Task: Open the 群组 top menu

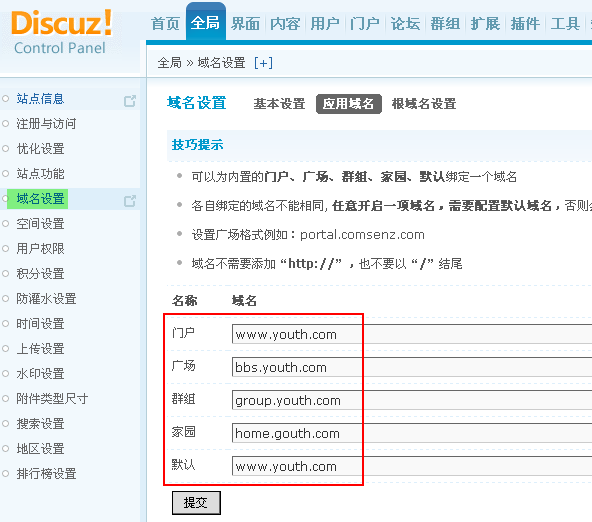Action: tap(445, 23)
